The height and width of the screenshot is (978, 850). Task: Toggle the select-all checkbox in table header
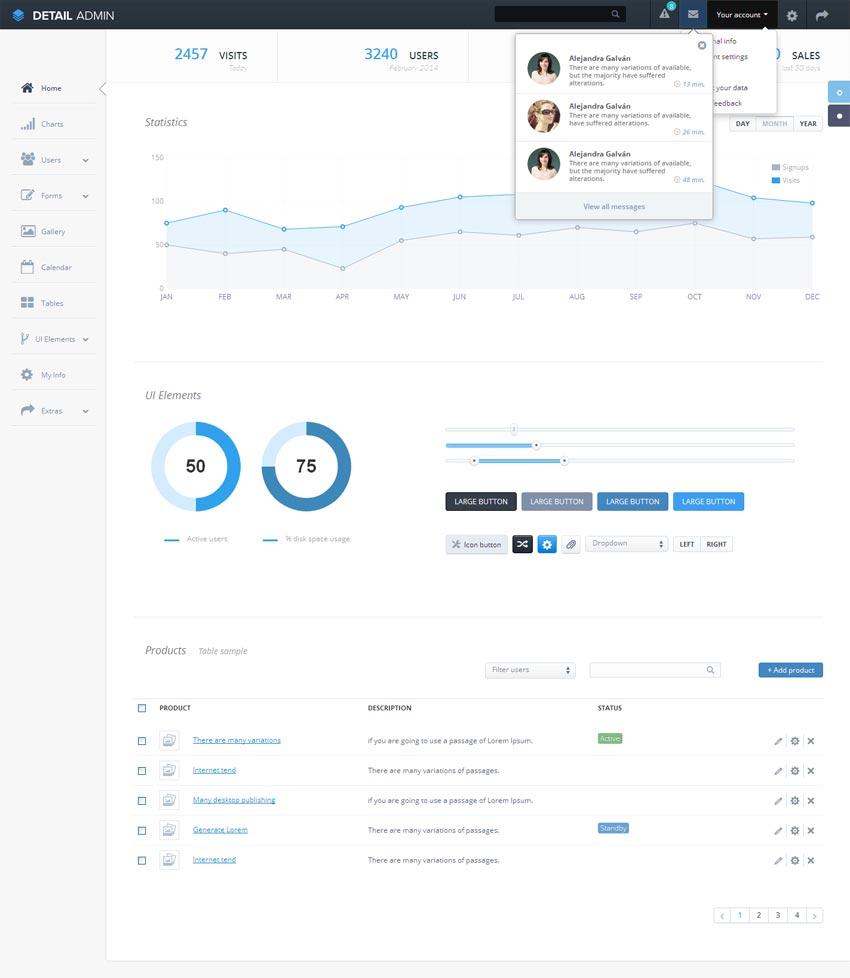click(x=142, y=708)
